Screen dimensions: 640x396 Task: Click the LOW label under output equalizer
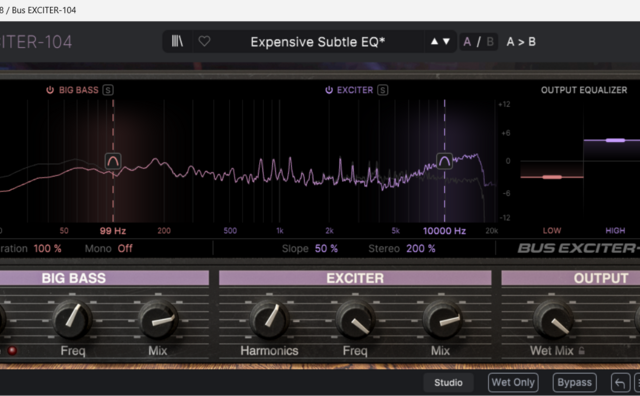click(552, 231)
